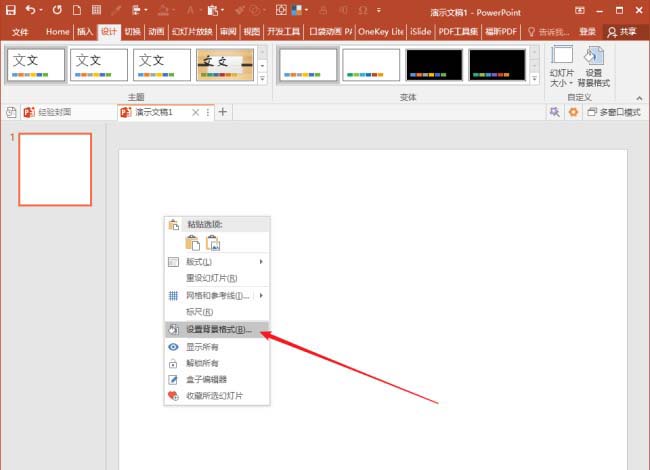The width and height of the screenshot is (650, 470).
Task: Click the Undo arrow icon
Action: pos(30,10)
